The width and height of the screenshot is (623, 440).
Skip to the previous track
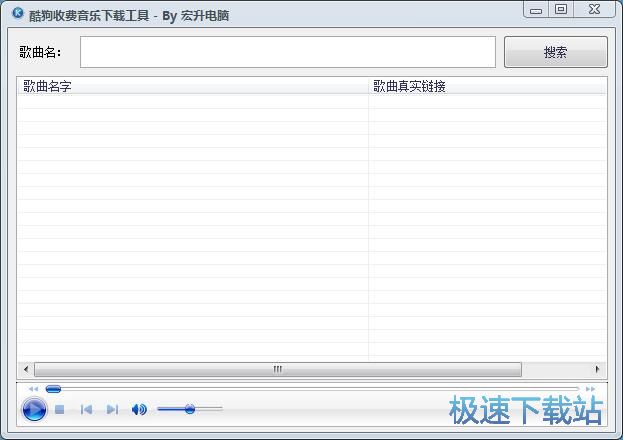(86, 409)
